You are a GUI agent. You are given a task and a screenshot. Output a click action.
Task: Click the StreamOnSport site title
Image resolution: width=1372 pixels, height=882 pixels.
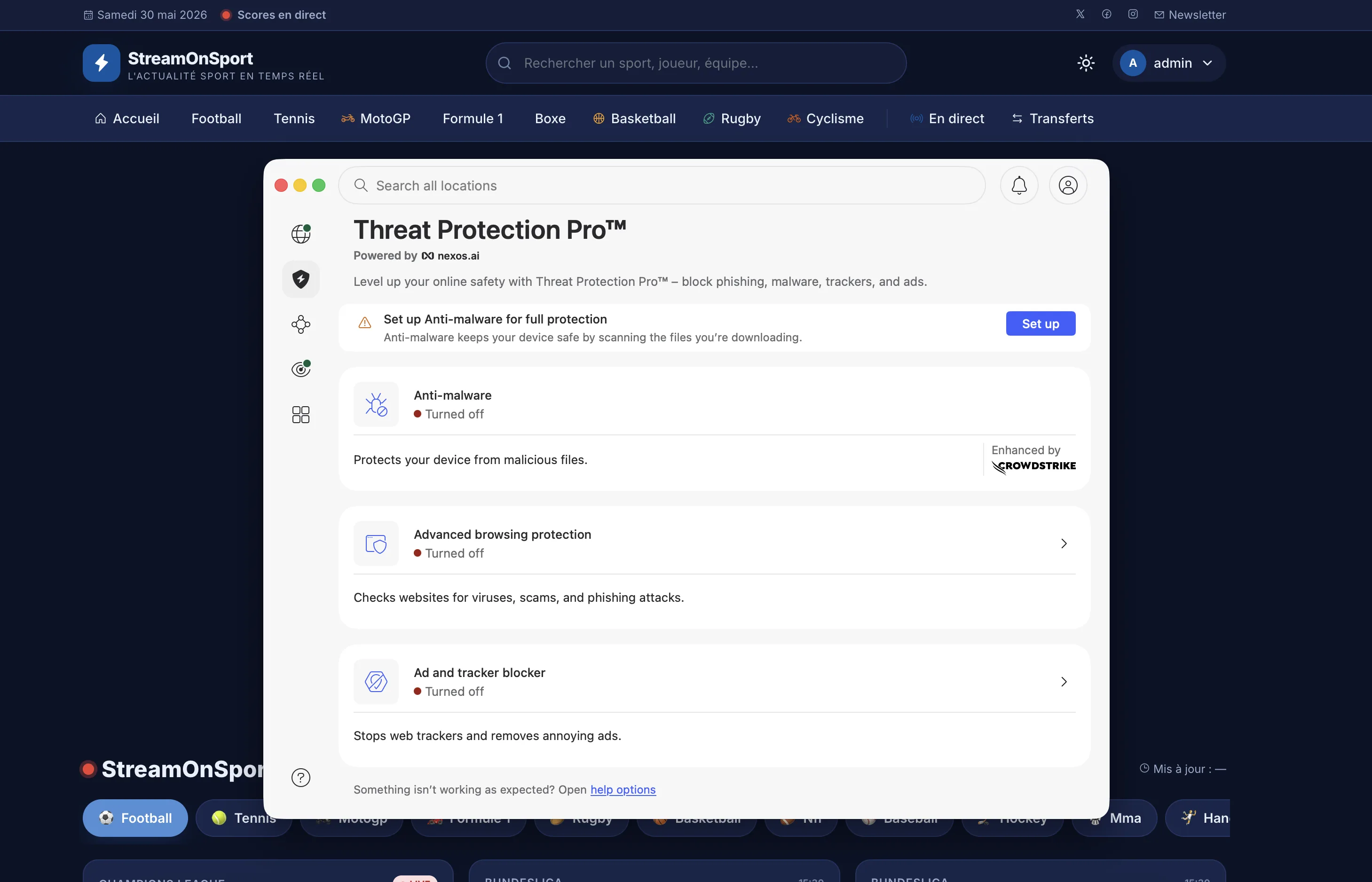tap(190, 58)
